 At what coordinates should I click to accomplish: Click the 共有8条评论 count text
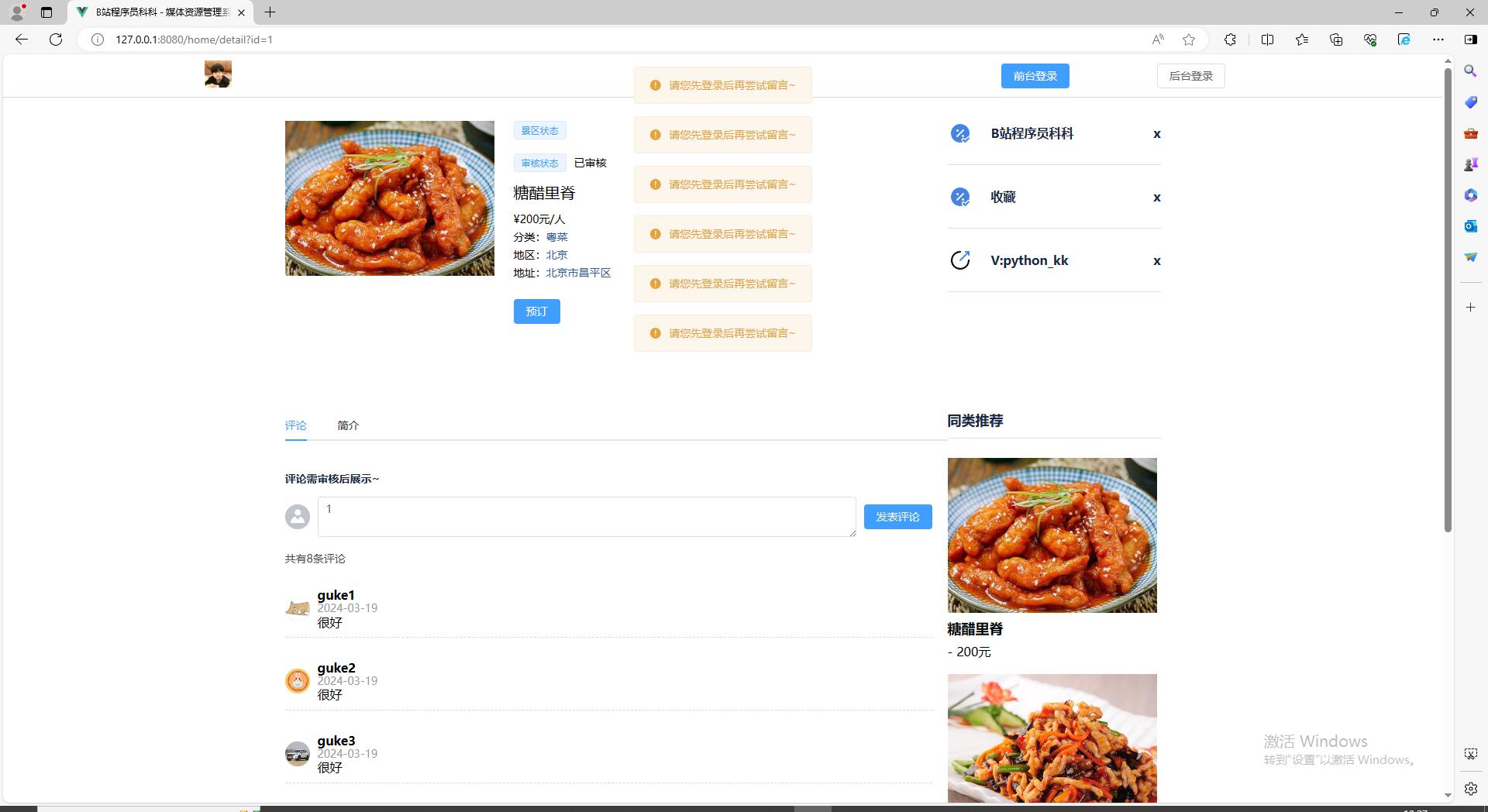pos(315,559)
